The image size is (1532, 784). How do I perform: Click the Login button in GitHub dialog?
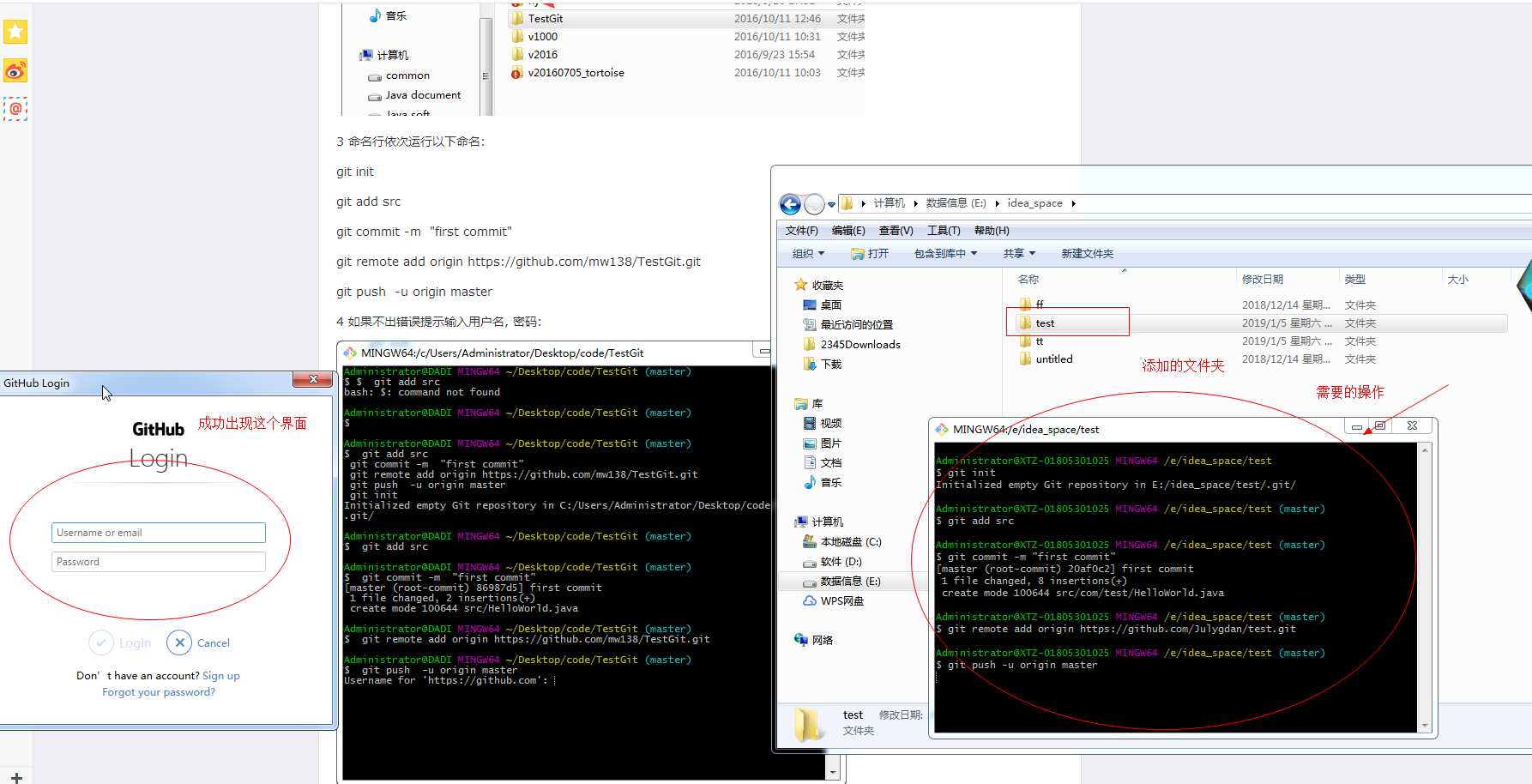click(120, 642)
